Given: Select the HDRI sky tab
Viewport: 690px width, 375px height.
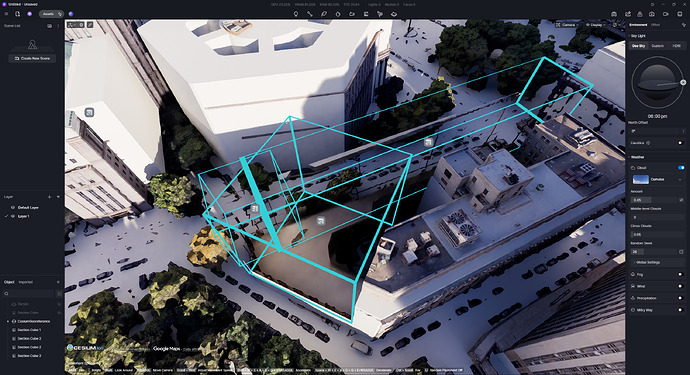Looking at the screenshot, I should click(676, 46).
